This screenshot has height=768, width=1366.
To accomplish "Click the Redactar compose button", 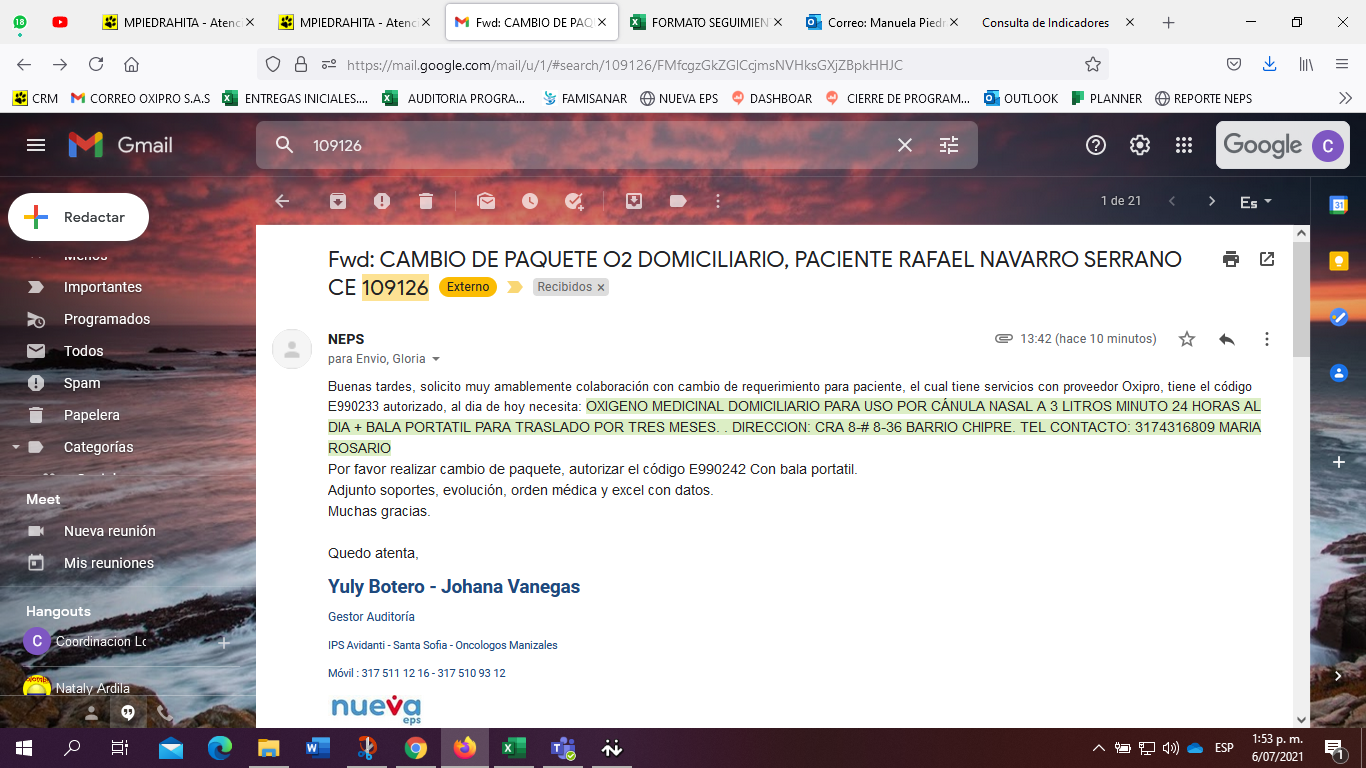I will click(x=78, y=217).
